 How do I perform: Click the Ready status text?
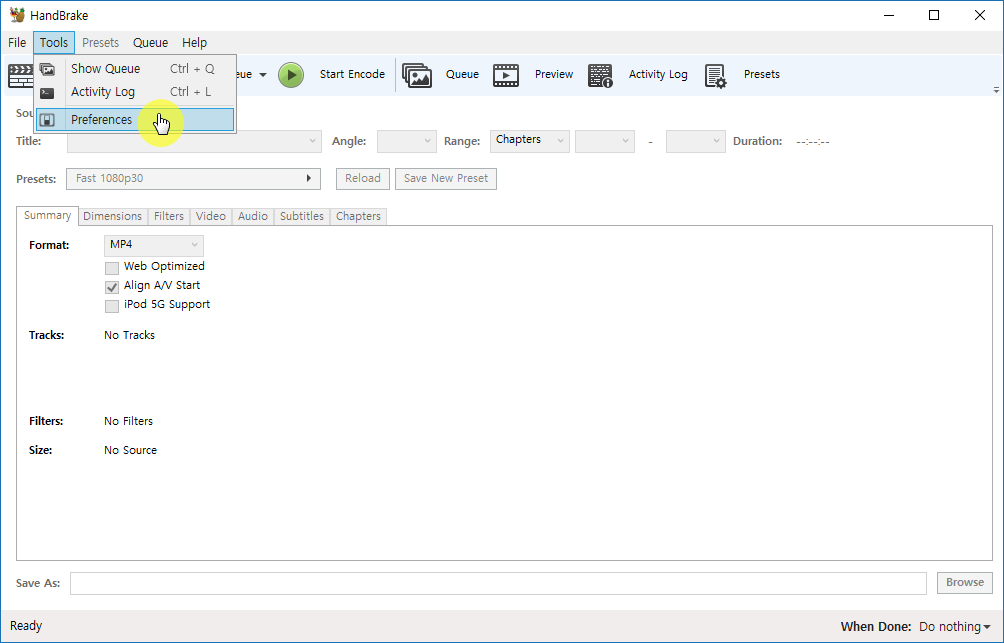coord(26,626)
